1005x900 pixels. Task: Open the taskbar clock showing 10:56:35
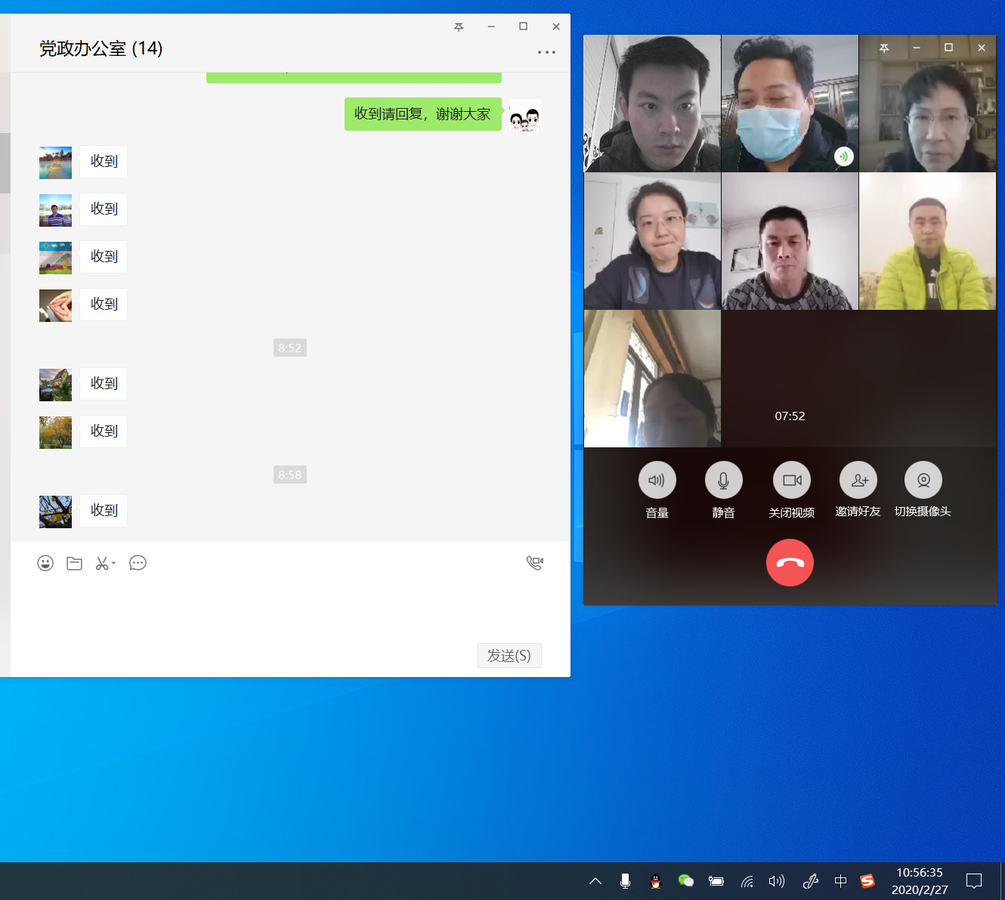point(919,881)
